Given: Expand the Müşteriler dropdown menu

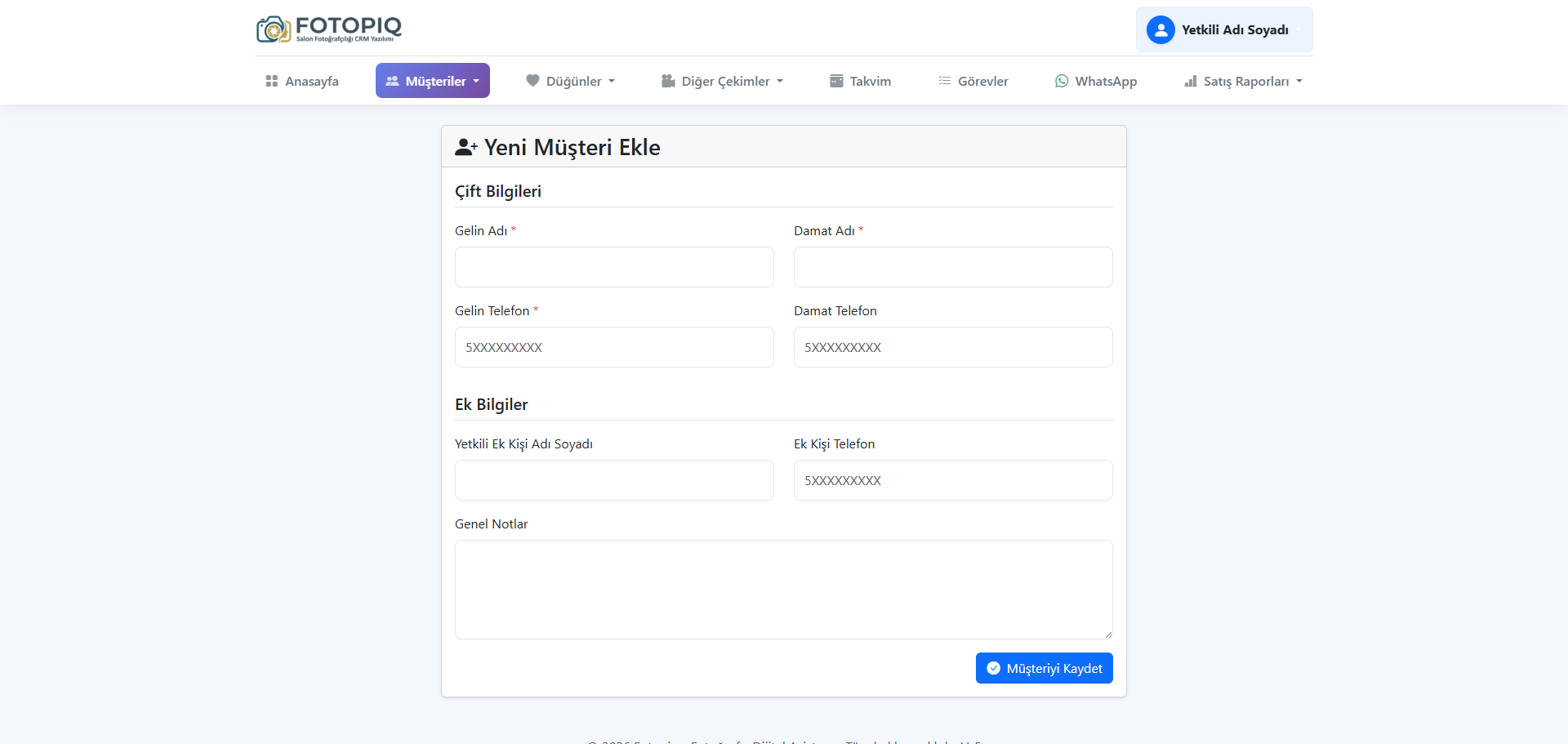Looking at the screenshot, I should tap(433, 81).
